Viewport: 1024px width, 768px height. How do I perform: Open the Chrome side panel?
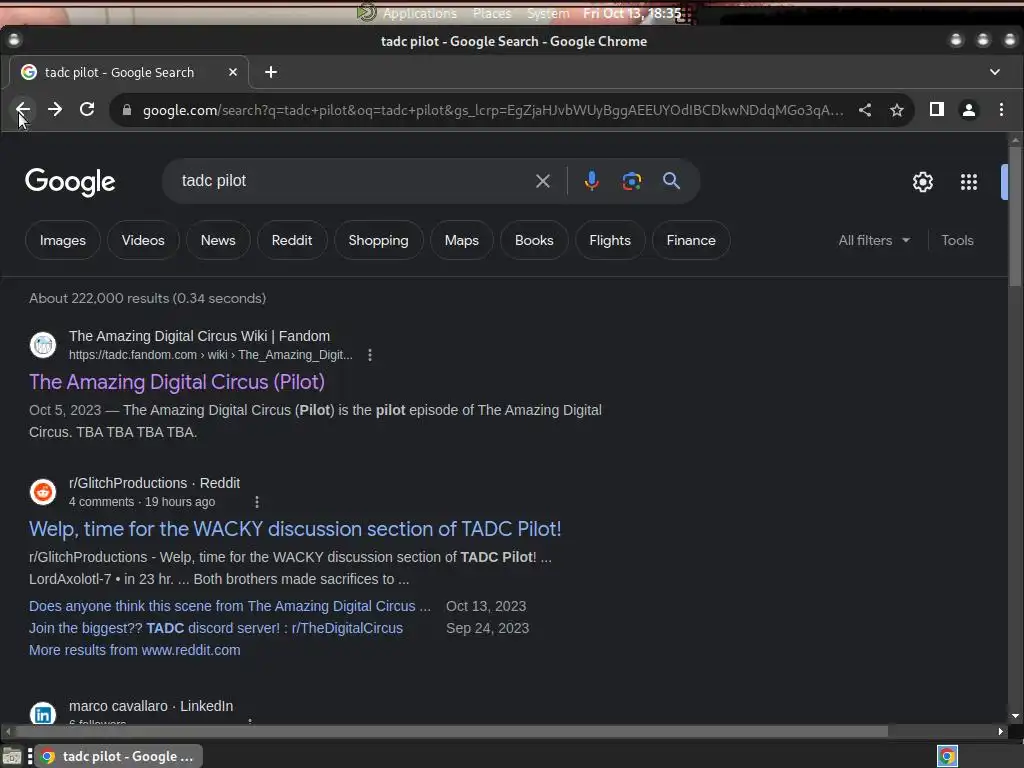[936, 110]
